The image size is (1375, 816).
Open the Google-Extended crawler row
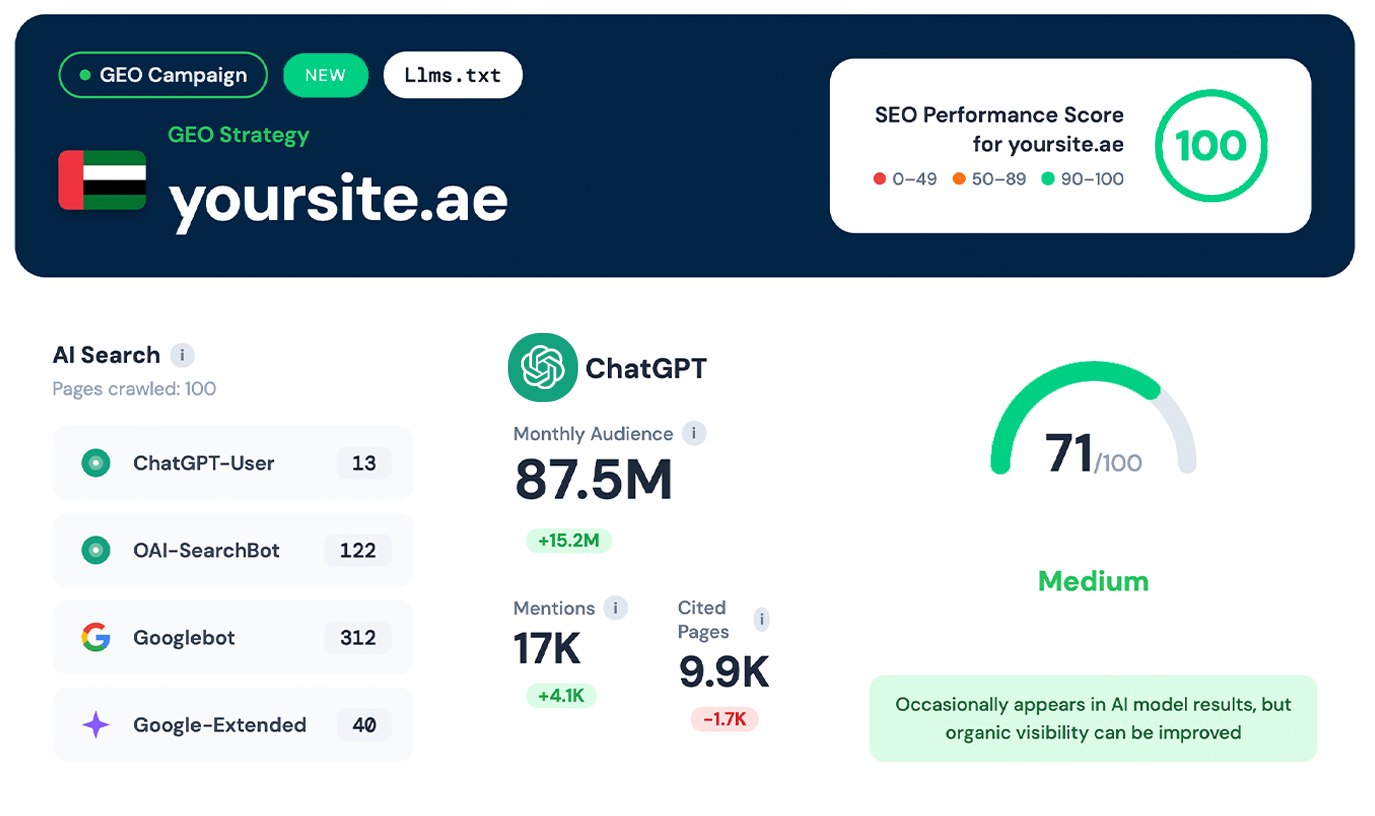[x=232, y=725]
